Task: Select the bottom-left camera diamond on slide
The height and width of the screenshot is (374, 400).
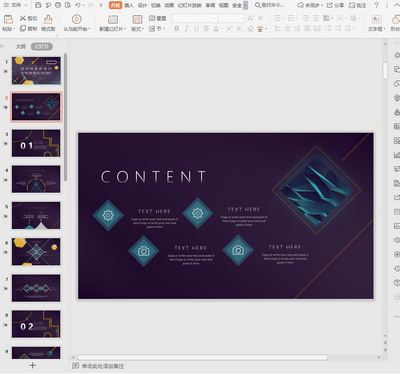Action: [x=144, y=251]
